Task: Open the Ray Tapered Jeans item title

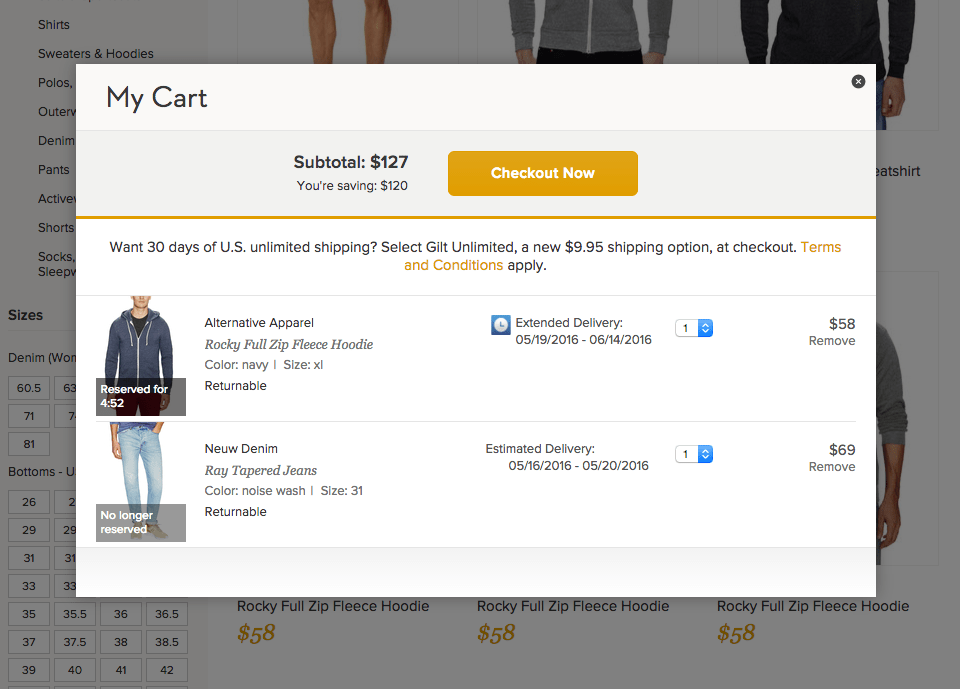Action: (x=261, y=470)
